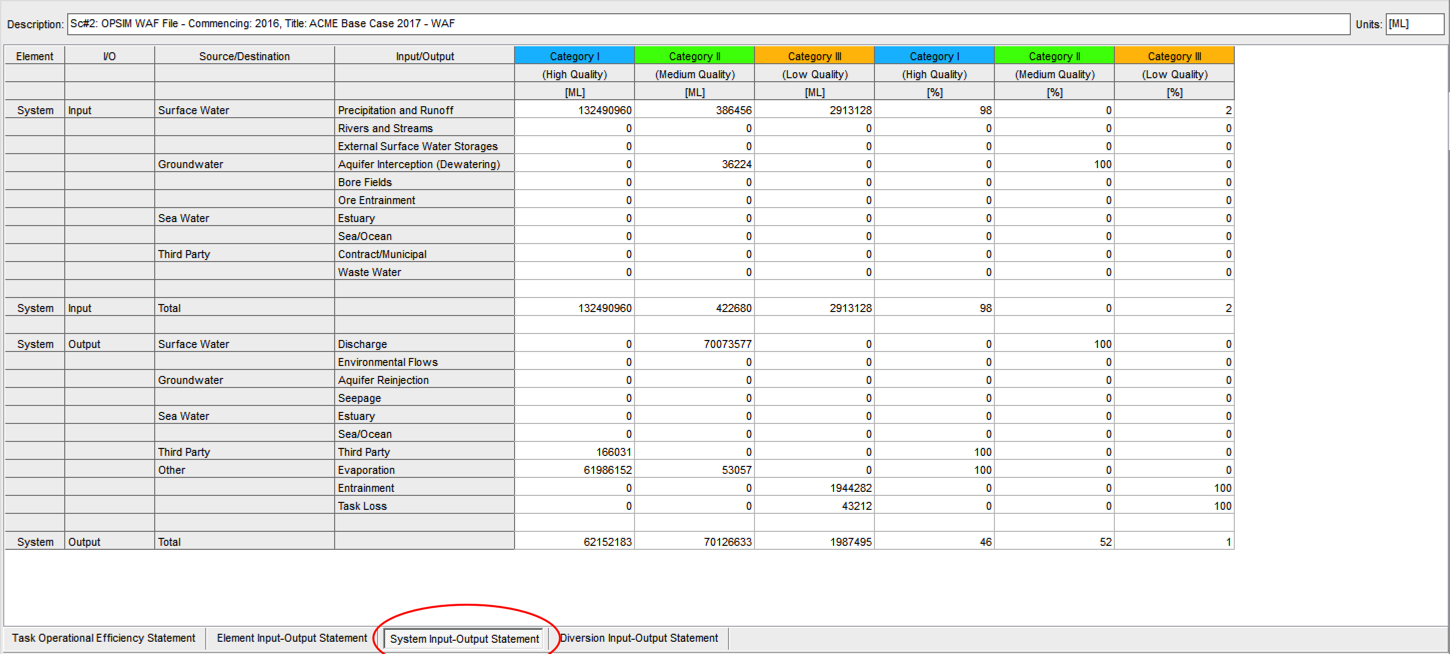This screenshot has height=654, width=1450.
Task: Go to Diversion Input-Output Statement tab
Action: click(639, 638)
